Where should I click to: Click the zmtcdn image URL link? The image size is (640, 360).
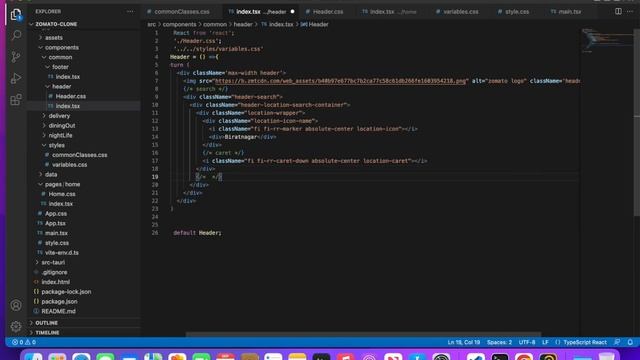pyautogui.click(x=340, y=81)
